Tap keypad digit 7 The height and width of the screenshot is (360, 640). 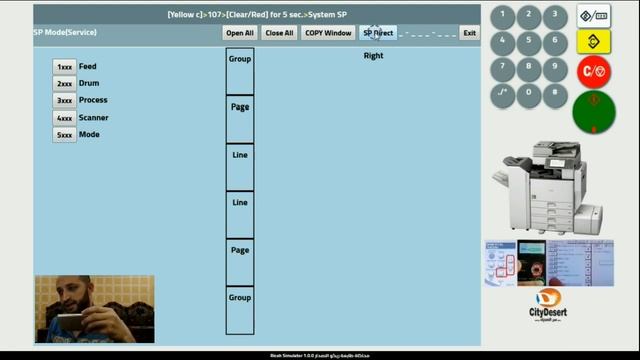(x=502, y=69)
